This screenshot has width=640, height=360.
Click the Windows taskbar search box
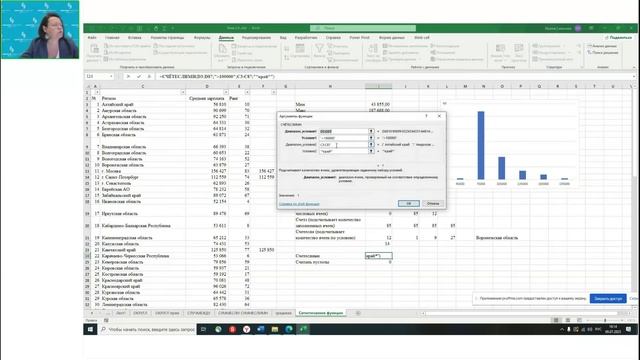147,329
